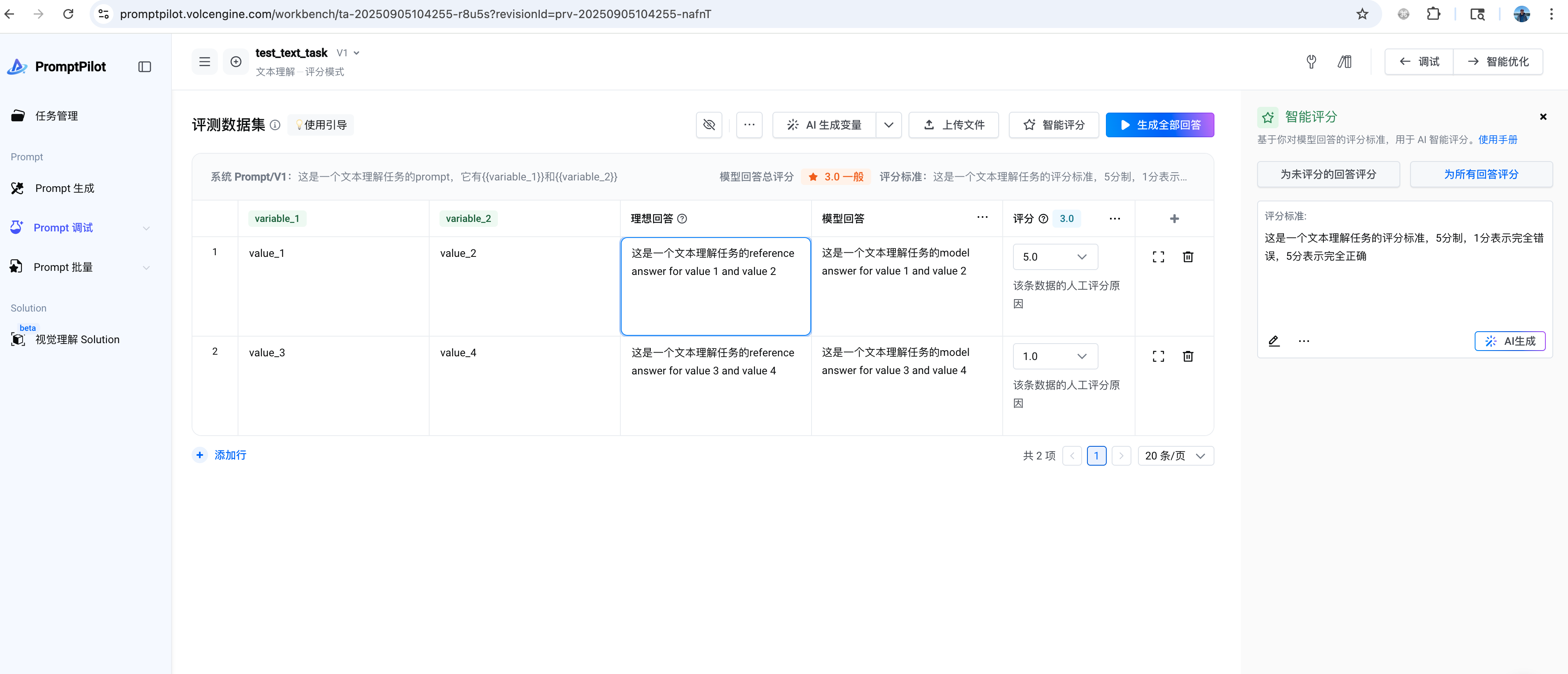Click the edit pencil icon under 评分标准
Image resolution: width=1568 pixels, height=674 pixels.
[x=1273, y=341]
